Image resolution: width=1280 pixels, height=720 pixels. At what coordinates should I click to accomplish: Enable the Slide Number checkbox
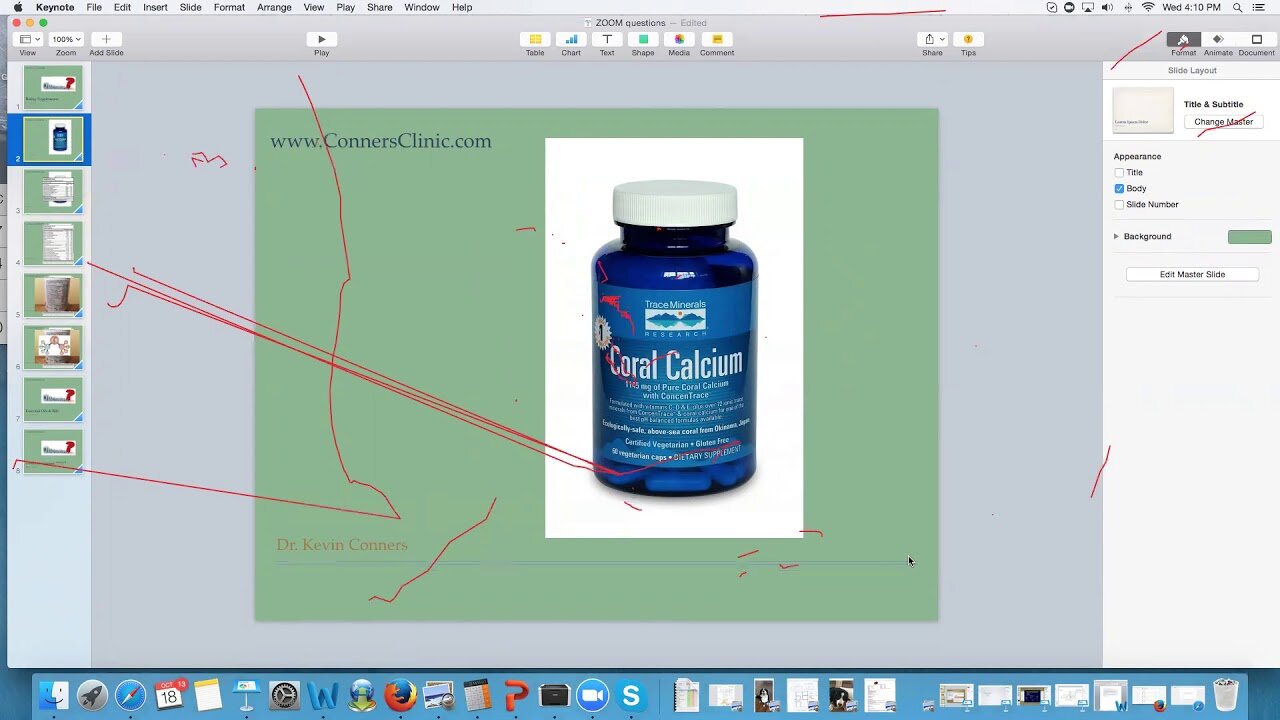coord(1119,204)
